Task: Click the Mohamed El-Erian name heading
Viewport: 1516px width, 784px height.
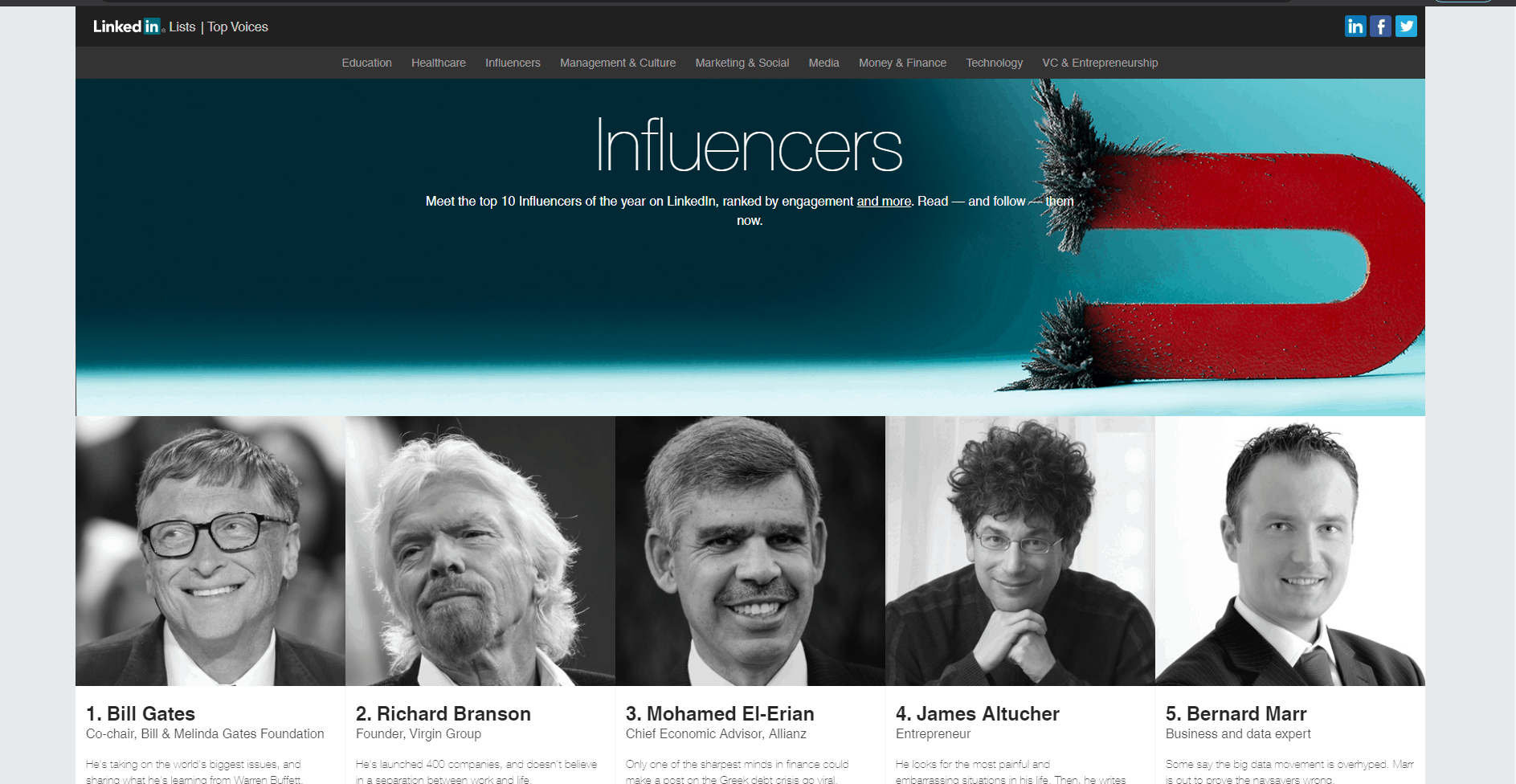Action: pos(720,713)
